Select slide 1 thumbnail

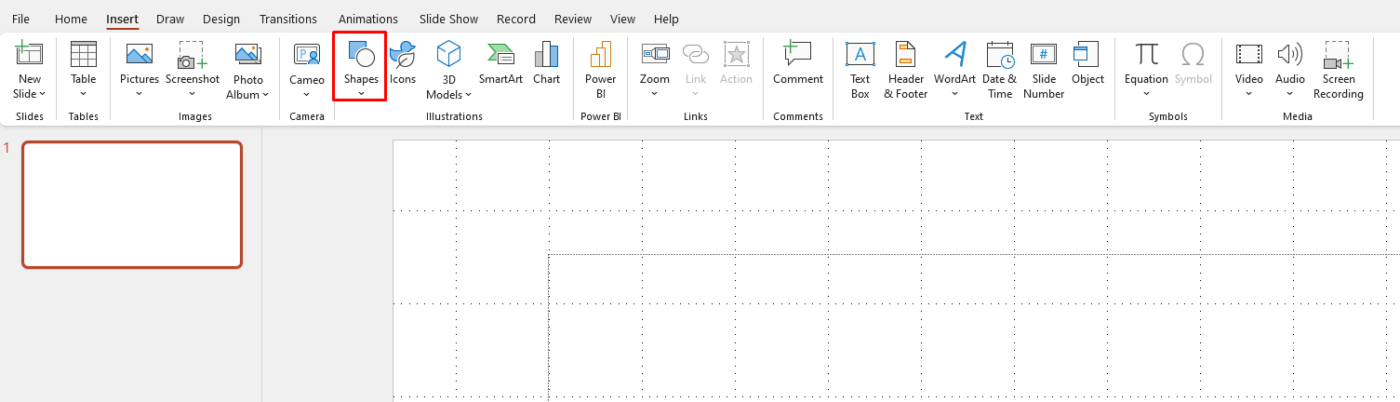tap(132, 205)
